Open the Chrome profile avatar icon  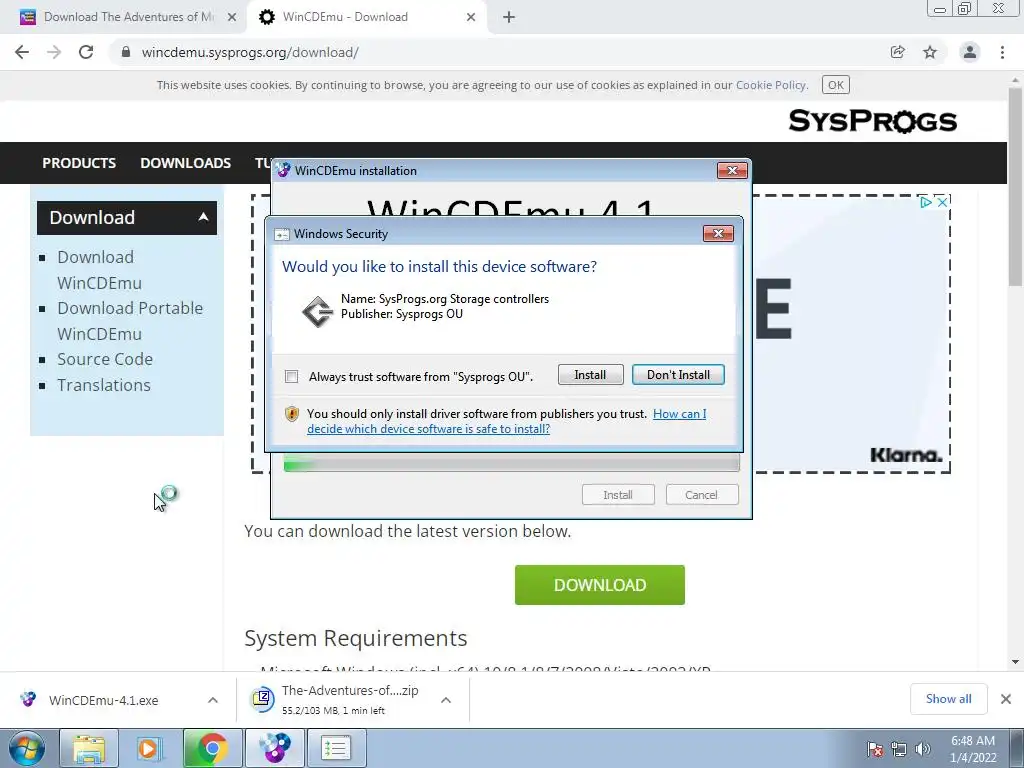(x=970, y=52)
